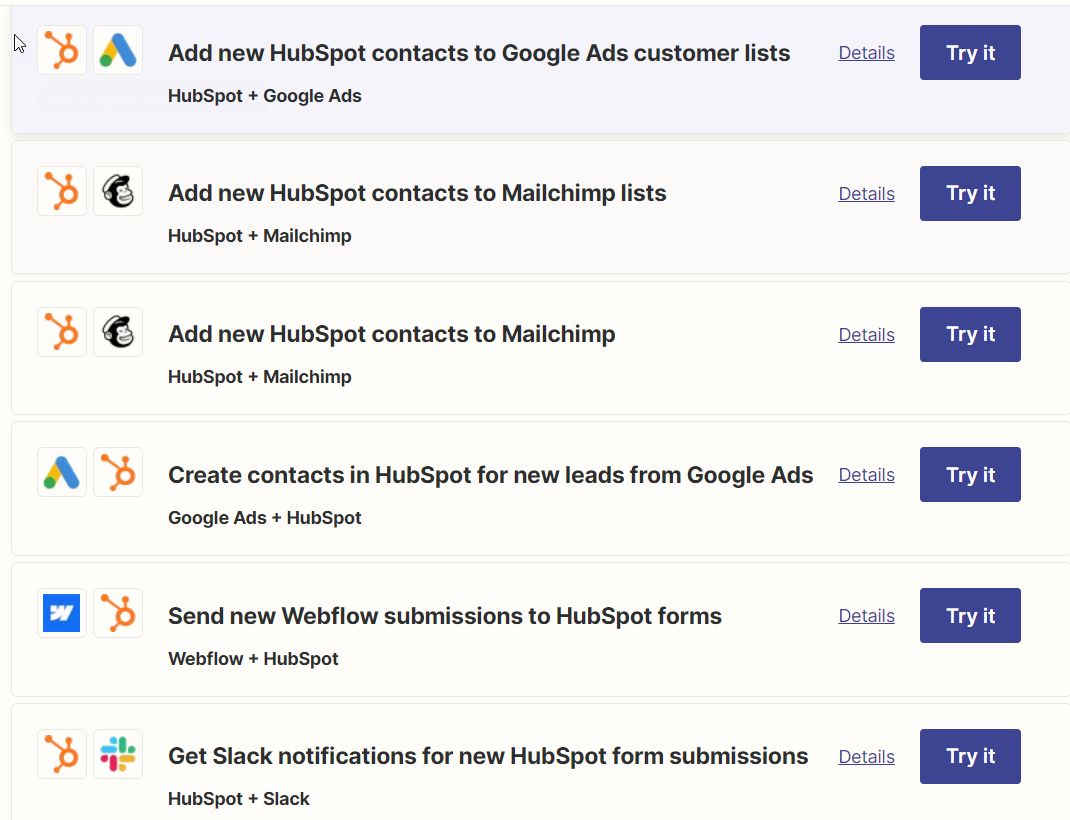This screenshot has width=1070, height=820.
Task: Open Details for the Slack notifications zap
Action: click(x=866, y=757)
